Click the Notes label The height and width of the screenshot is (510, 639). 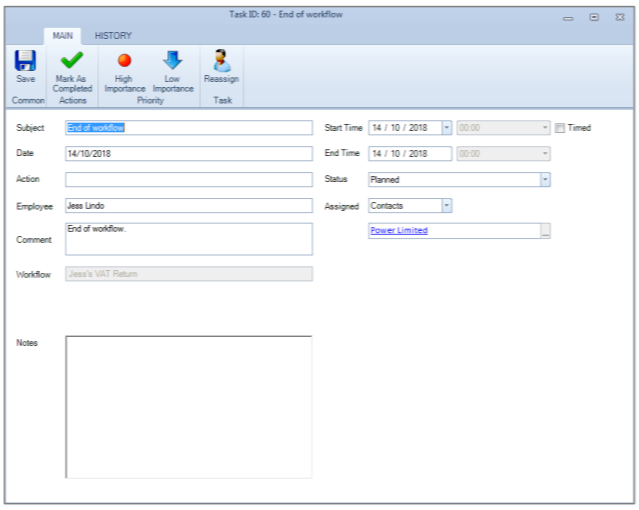pos(27,343)
